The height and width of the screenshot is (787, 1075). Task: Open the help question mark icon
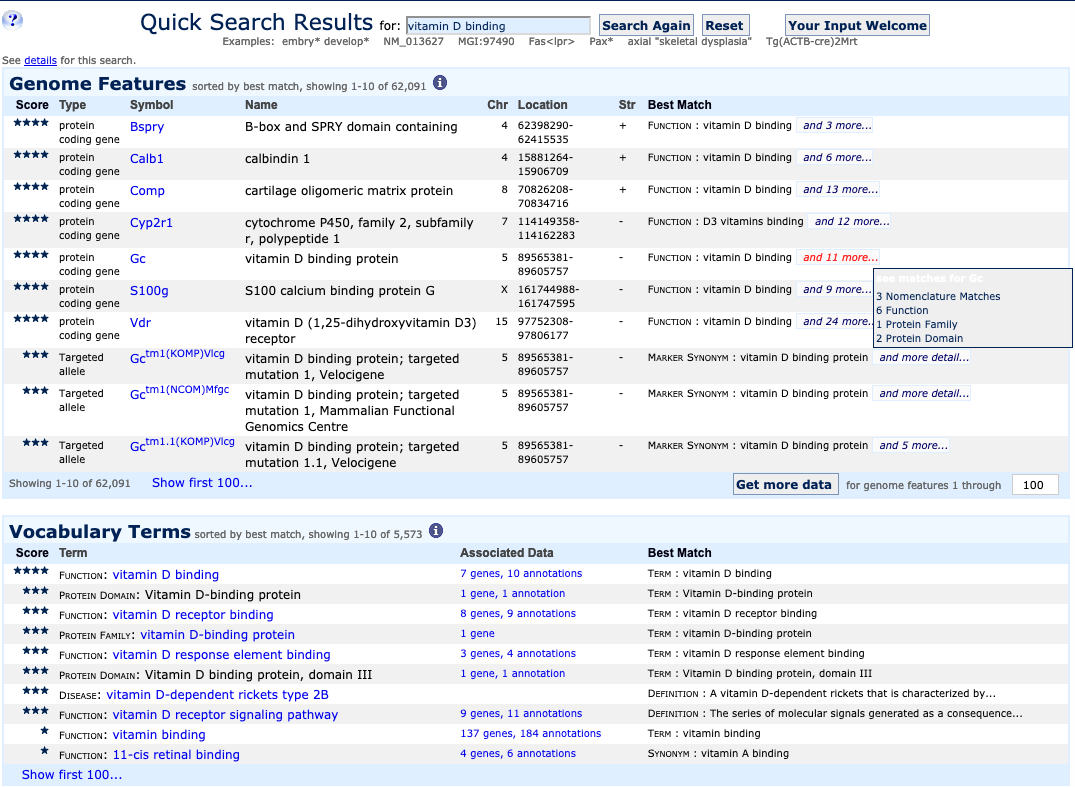12,20
